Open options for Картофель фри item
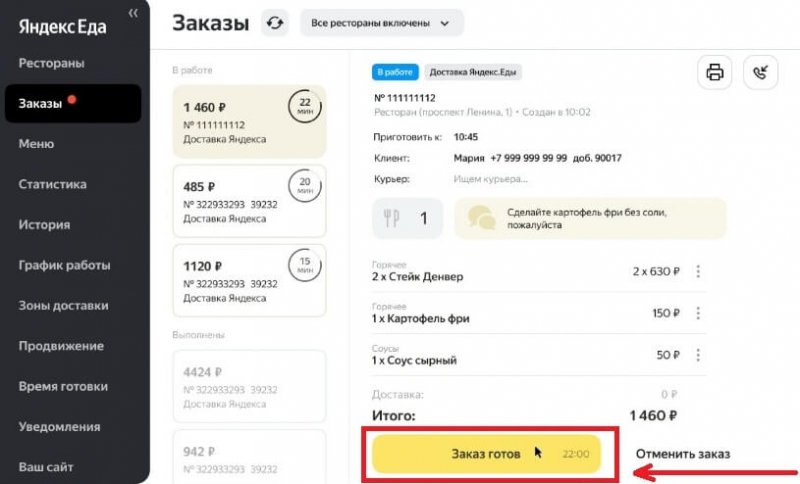The width and height of the screenshot is (800, 484). click(698, 313)
